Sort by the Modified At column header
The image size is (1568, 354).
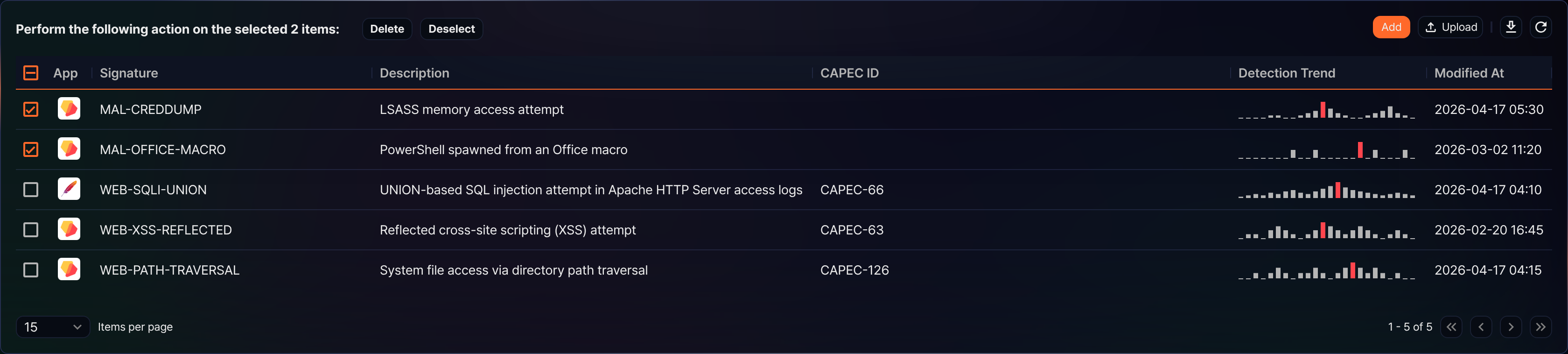[x=1469, y=73]
